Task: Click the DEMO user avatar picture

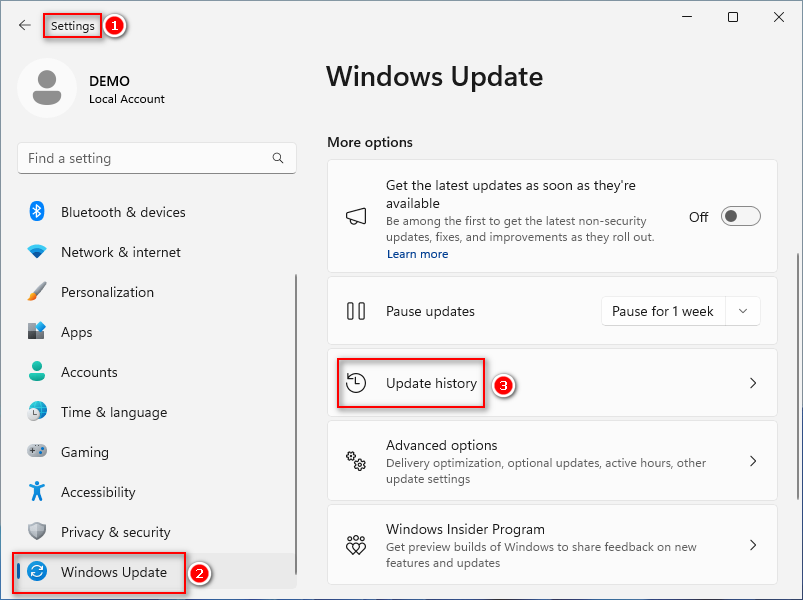Action: pos(47,88)
